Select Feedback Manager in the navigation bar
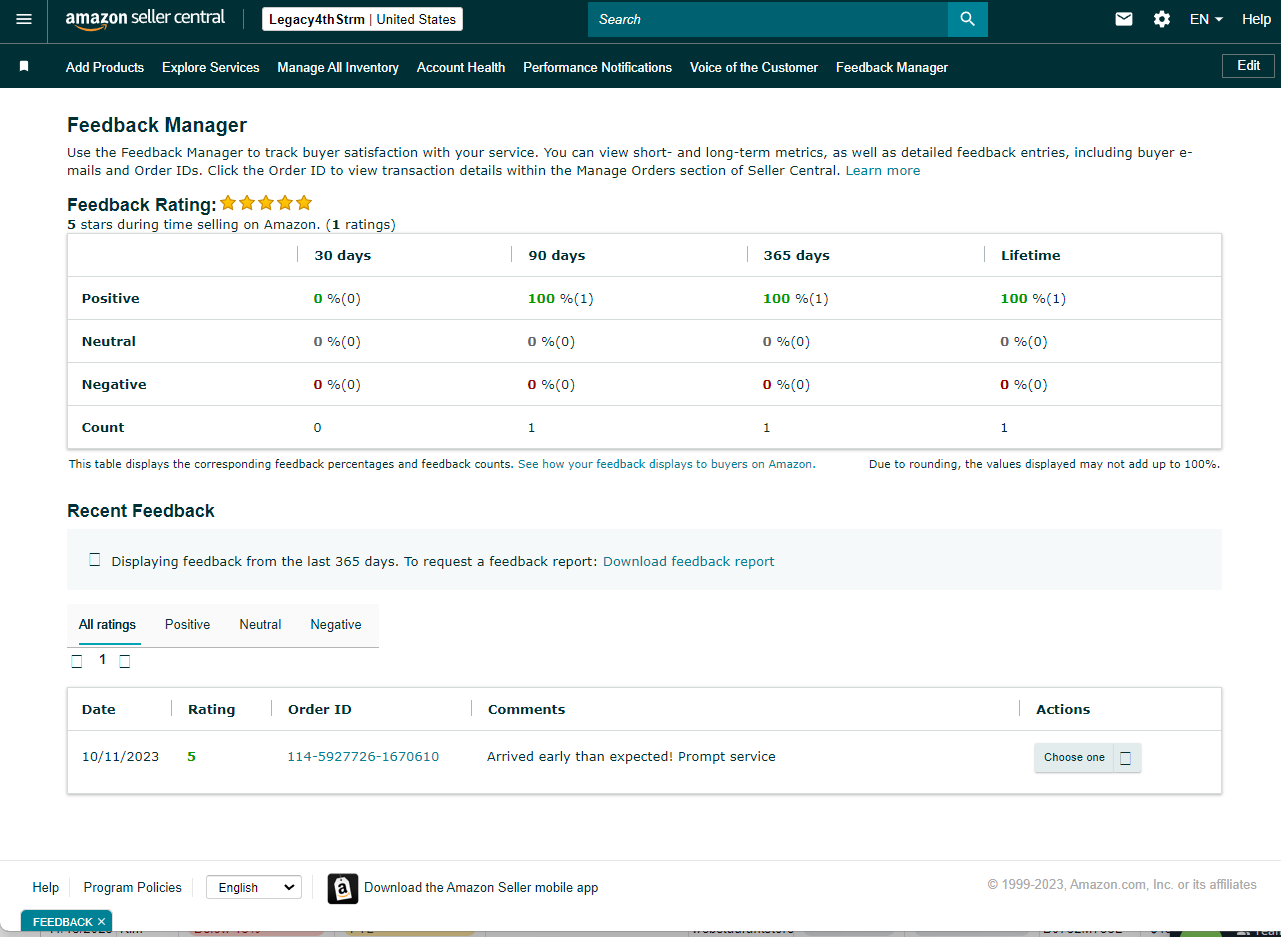The height and width of the screenshot is (937, 1281). point(892,67)
